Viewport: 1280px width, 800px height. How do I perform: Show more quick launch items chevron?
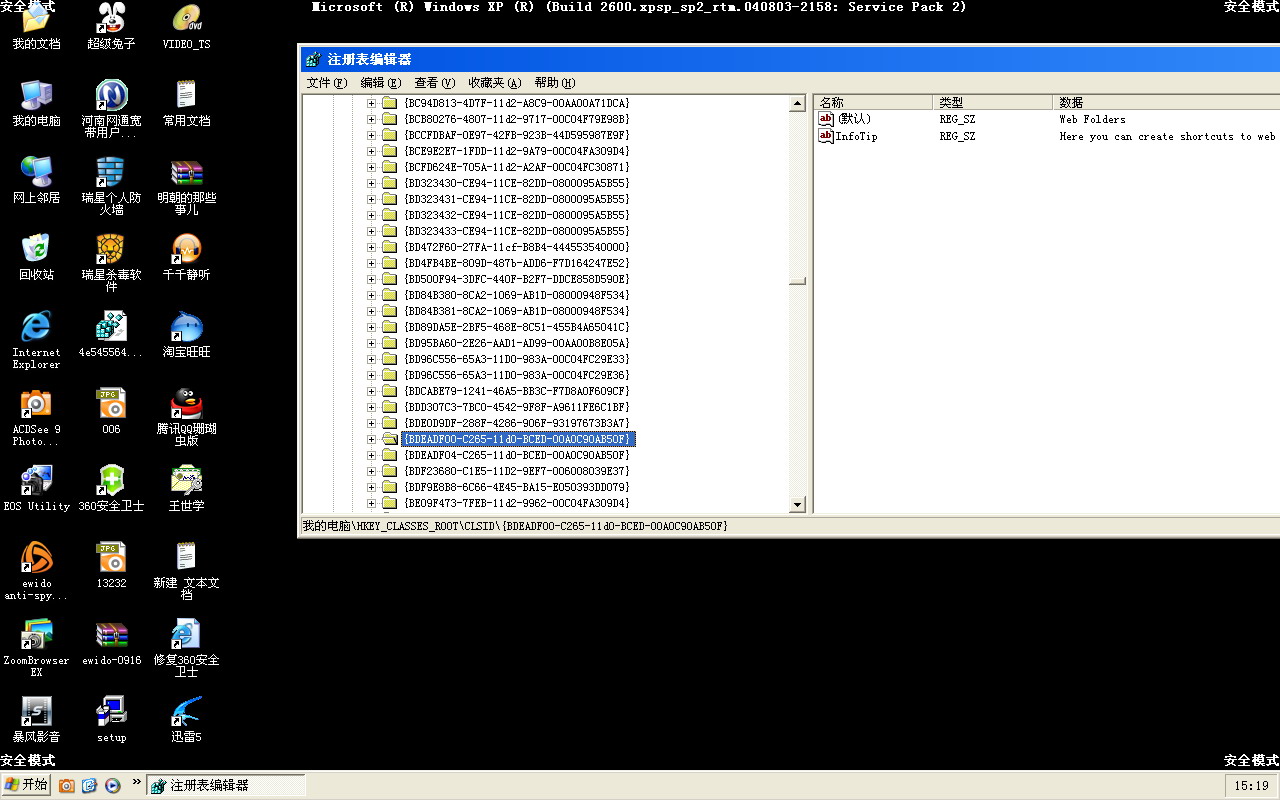tap(137, 782)
